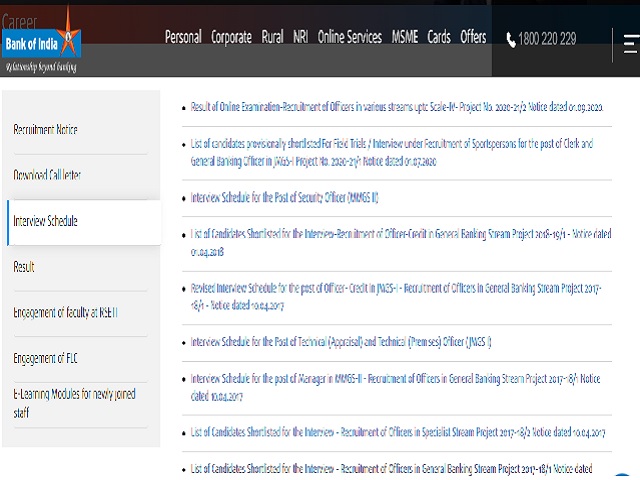This screenshot has height=480, width=640.
Task: Select Recruitment Notice in sidebar
Action: 45,130
